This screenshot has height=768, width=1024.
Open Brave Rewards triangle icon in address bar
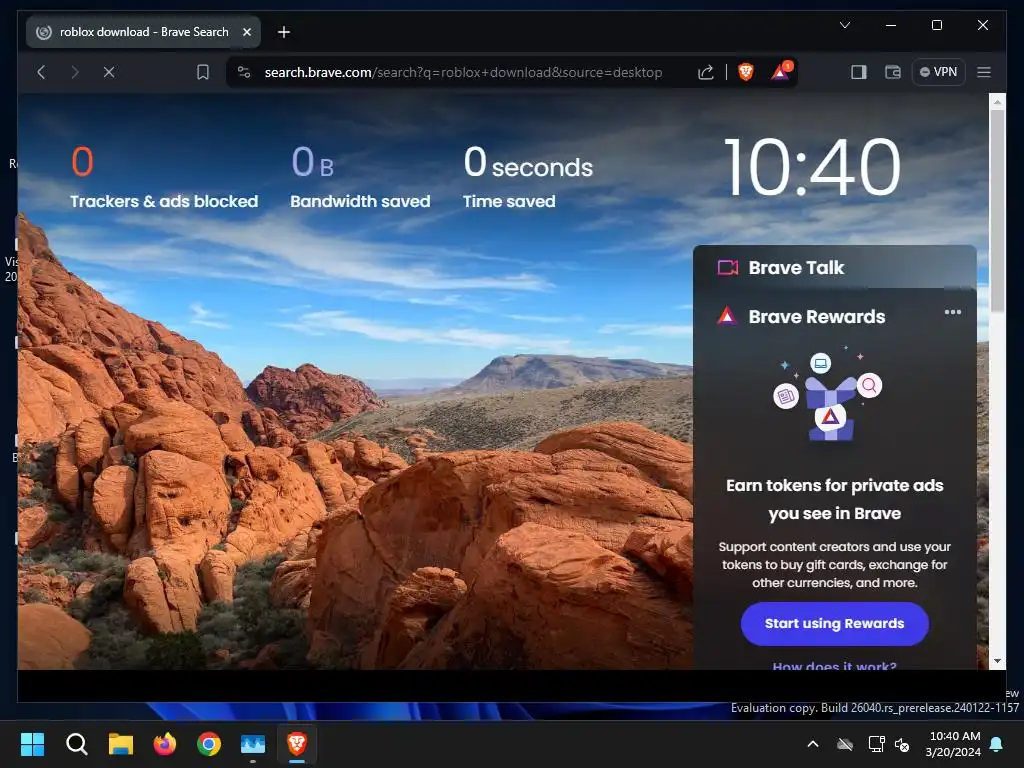coord(780,71)
